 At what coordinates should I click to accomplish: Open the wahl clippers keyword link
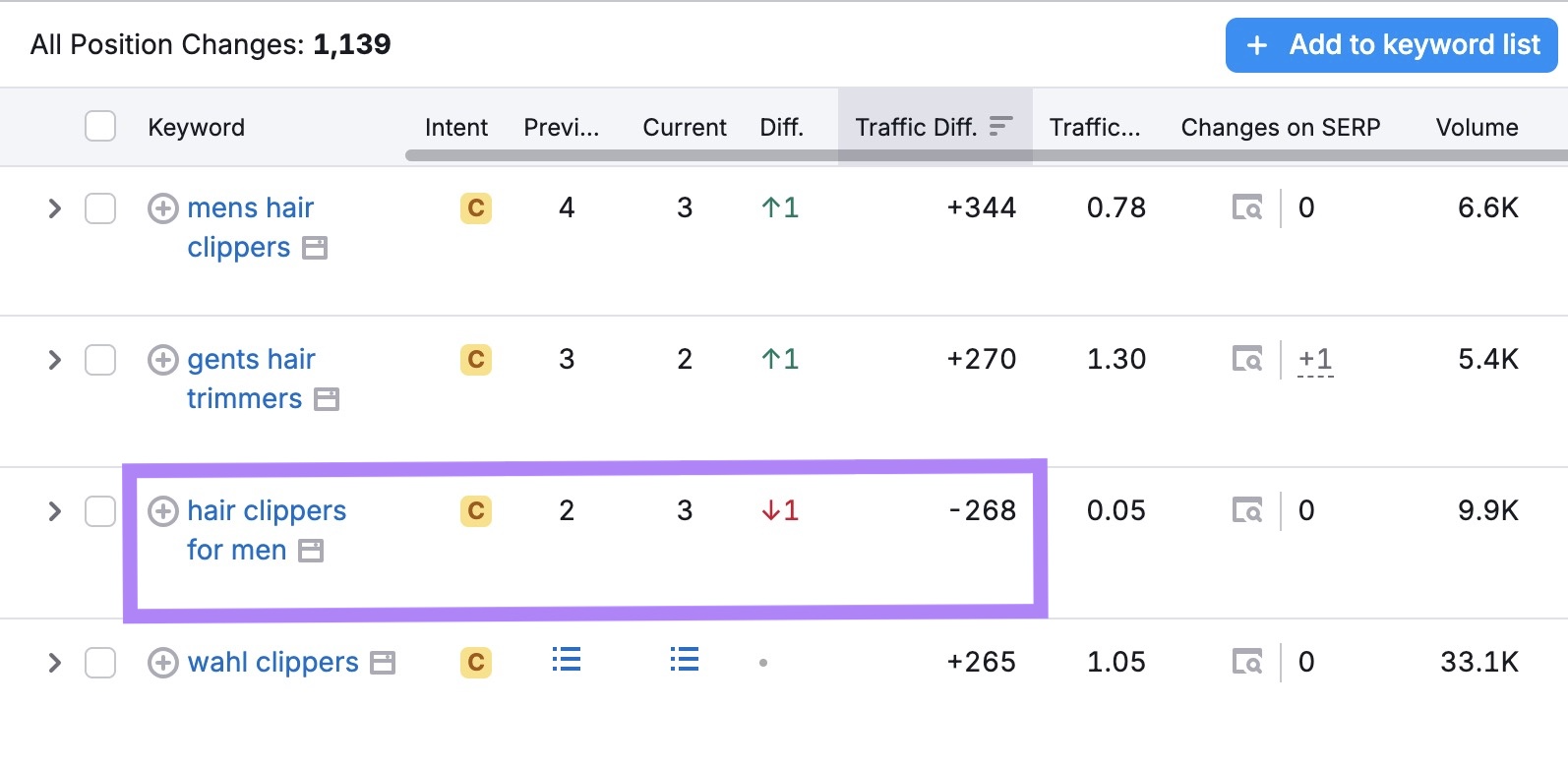click(x=272, y=663)
